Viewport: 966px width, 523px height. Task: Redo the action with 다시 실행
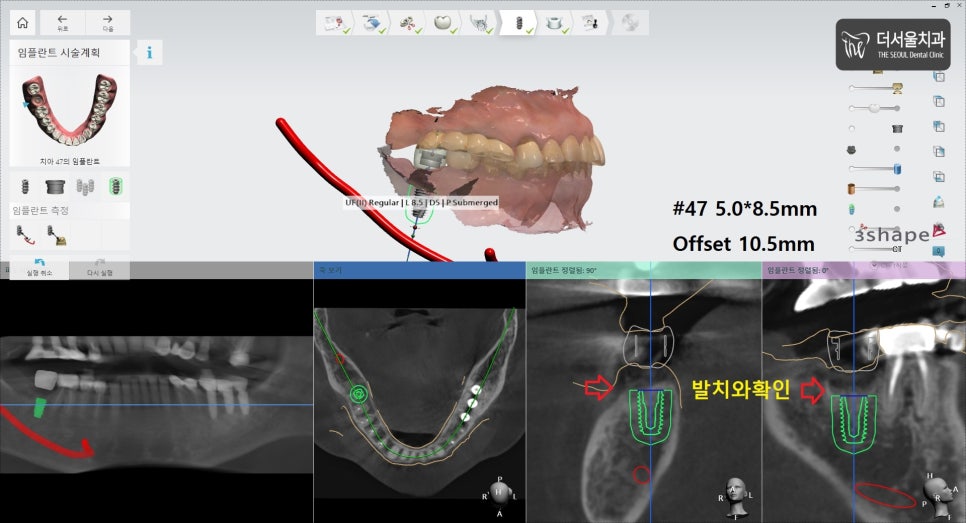pyautogui.click(x=99, y=267)
